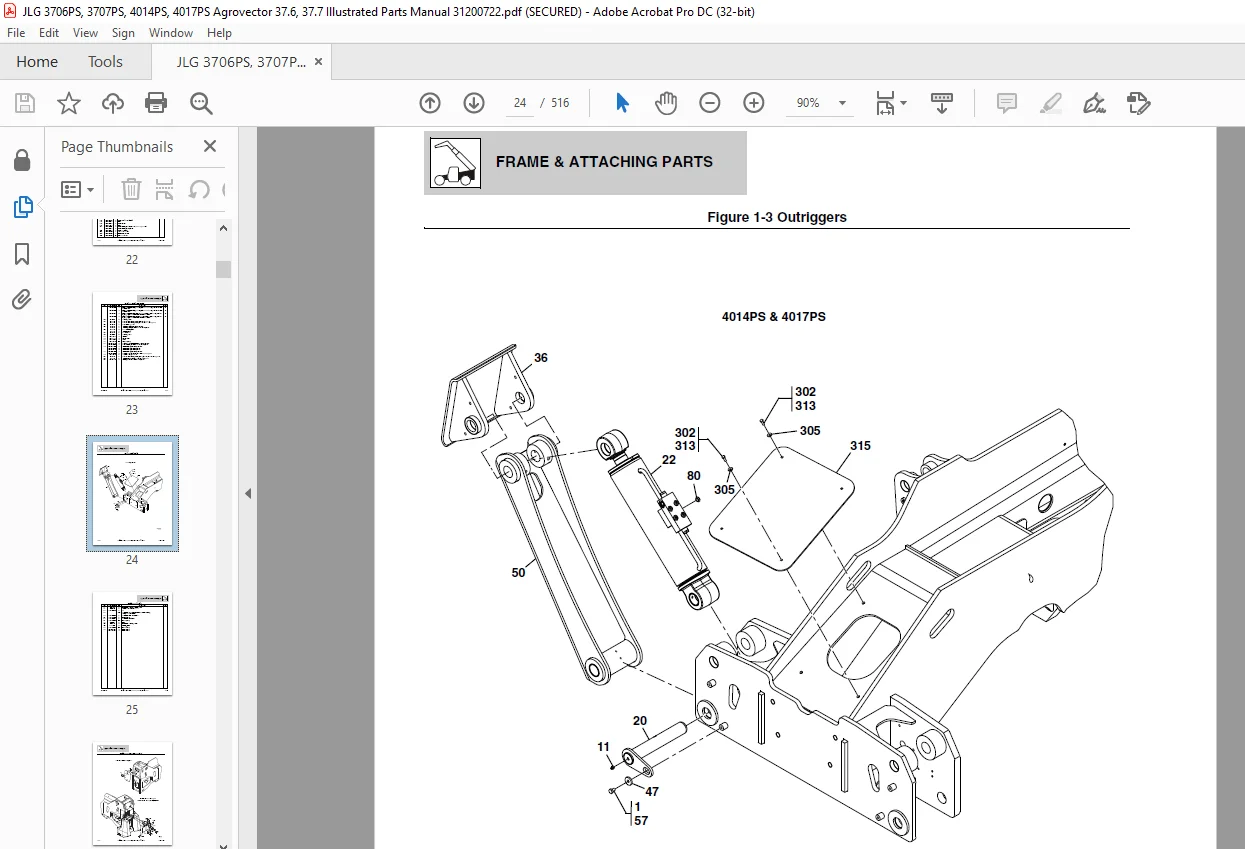Select the thumbnail below page 25
Viewport: 1245px width, 849px height.
[x=132, y=794]
